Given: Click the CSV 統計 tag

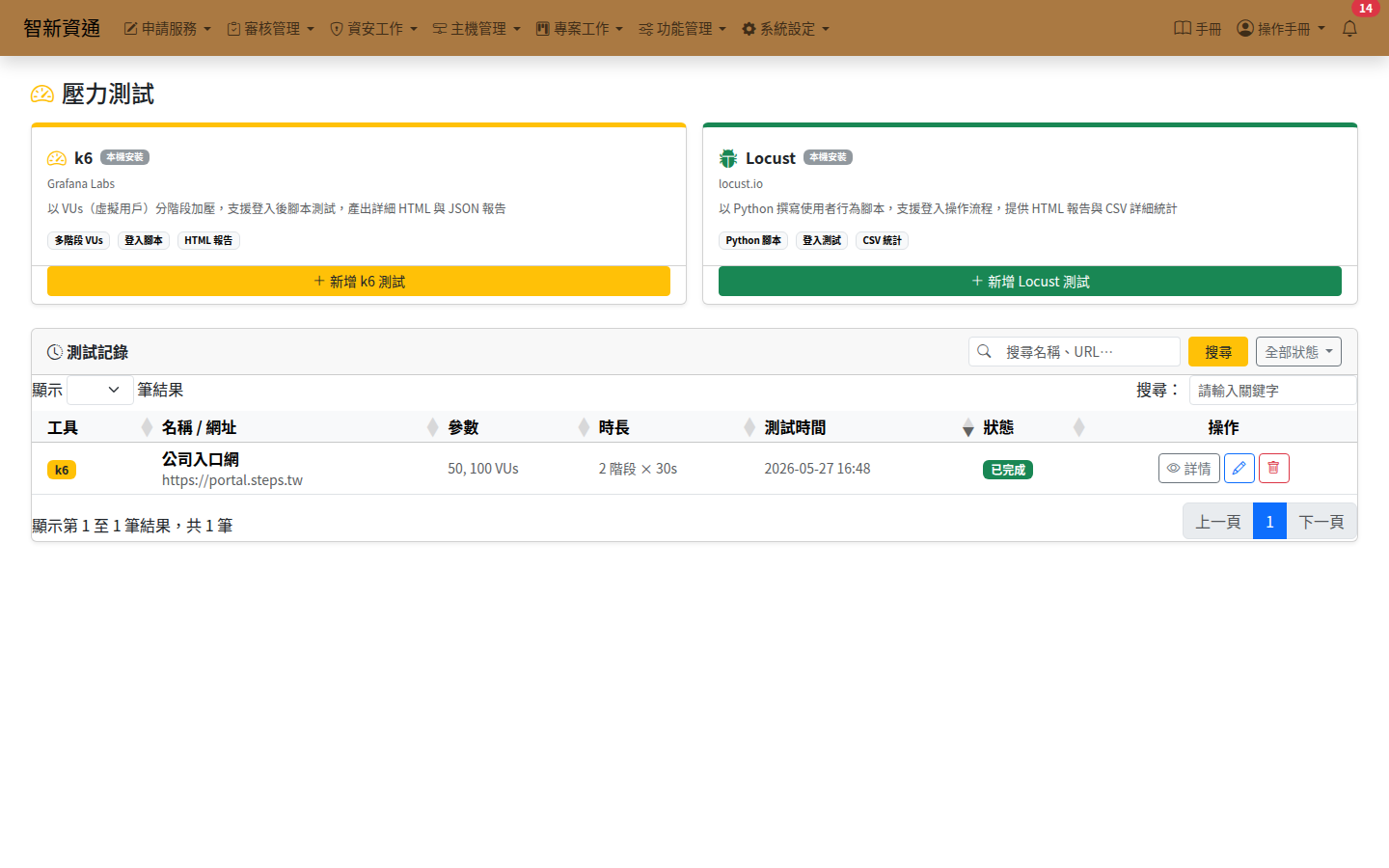Looking at the screenshot, I should (882, 240).
